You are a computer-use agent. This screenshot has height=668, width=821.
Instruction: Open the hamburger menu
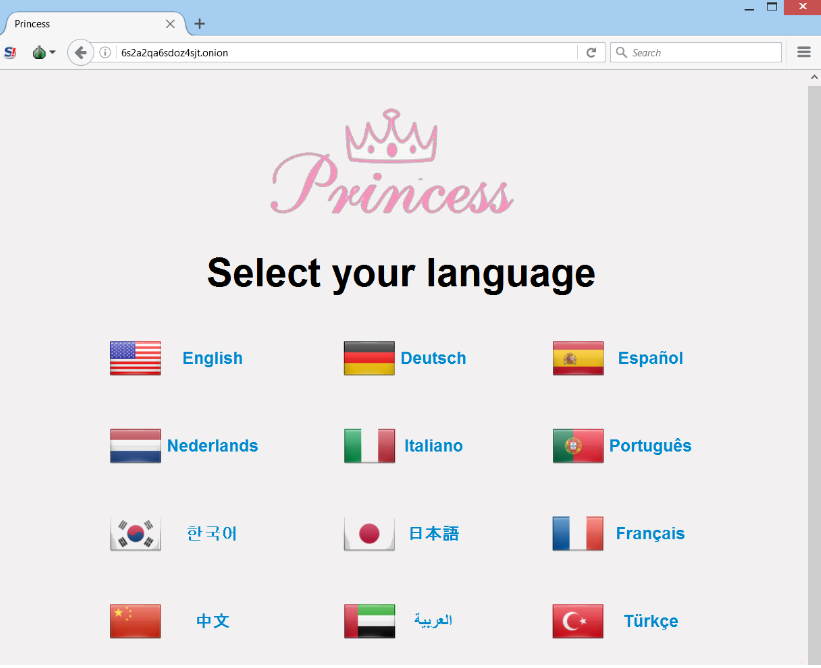pyautogui.click(x=804, y=52)
